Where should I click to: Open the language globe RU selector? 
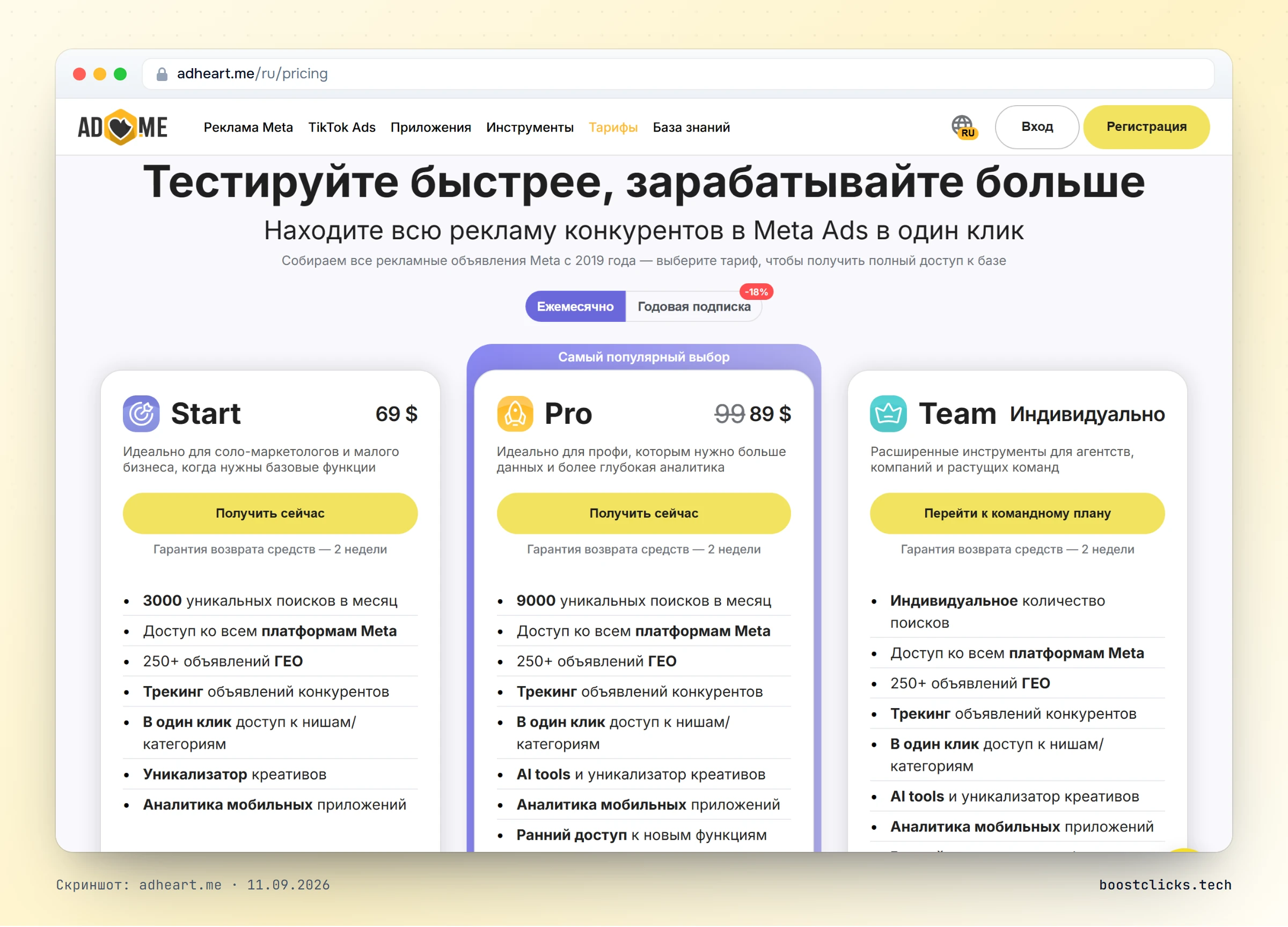(x=964, y=127)
